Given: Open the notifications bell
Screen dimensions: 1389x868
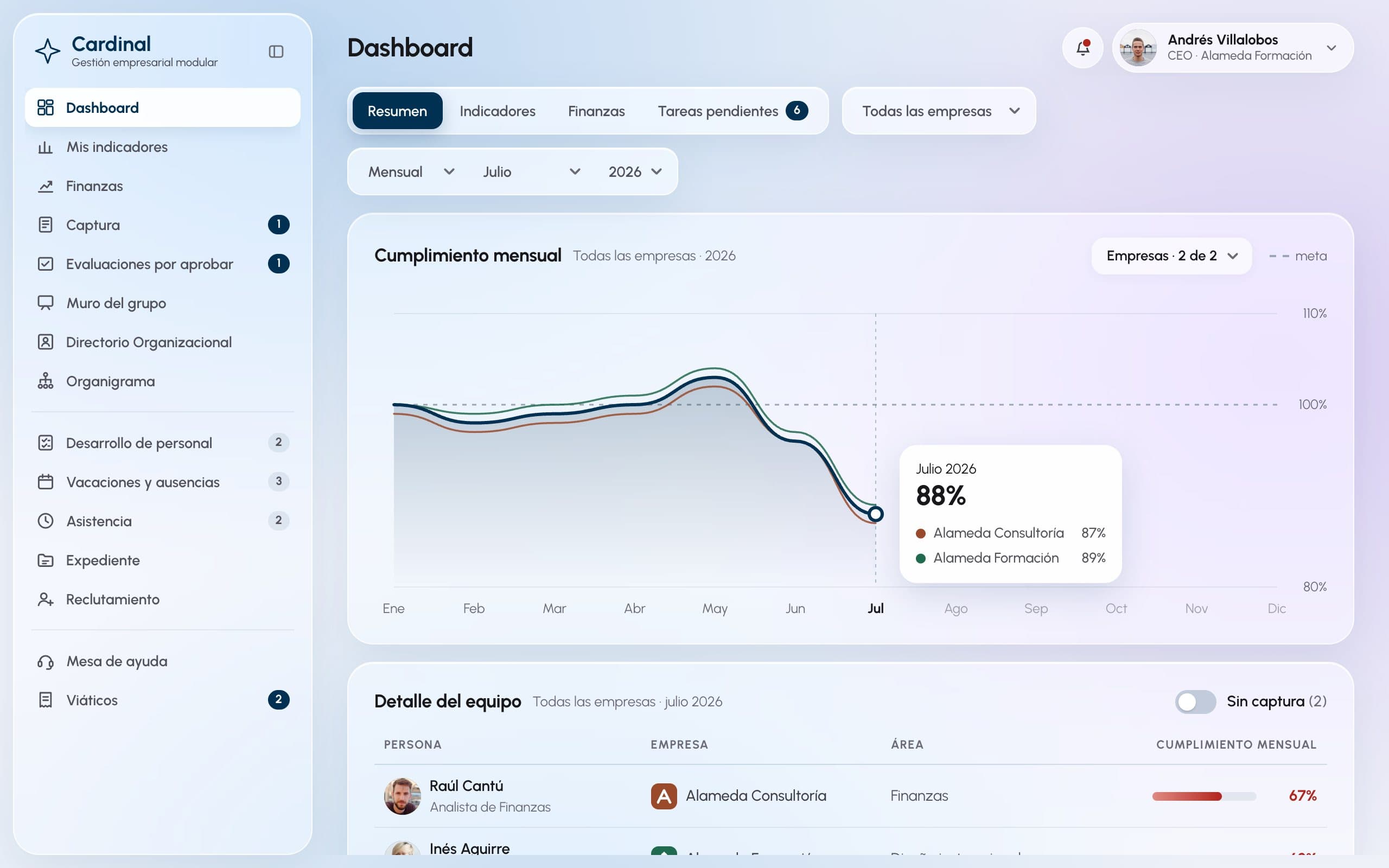Looking at the screenshot, I should coord(1082,48).
